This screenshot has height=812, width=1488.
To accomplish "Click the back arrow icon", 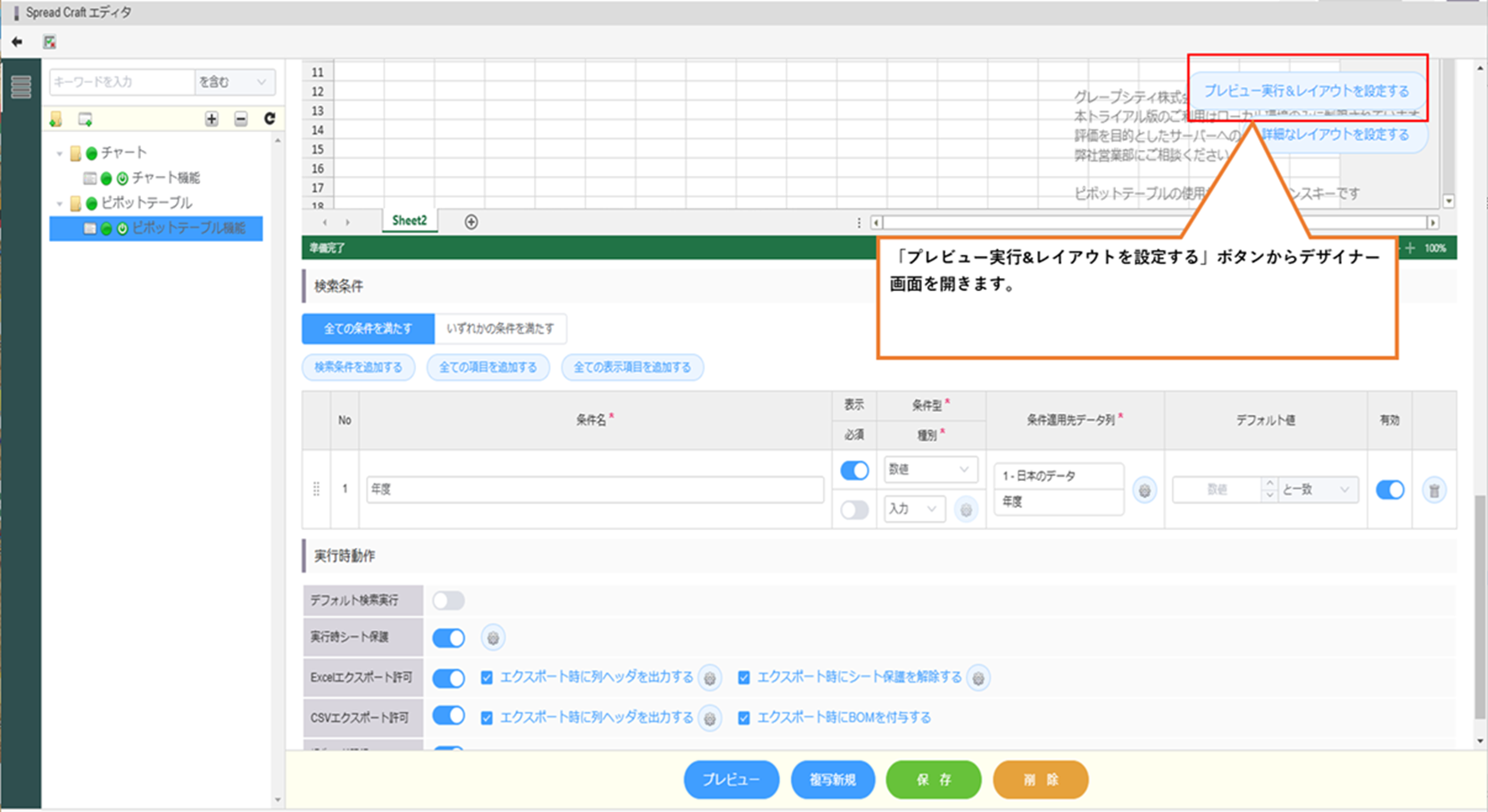I will 17,42.
